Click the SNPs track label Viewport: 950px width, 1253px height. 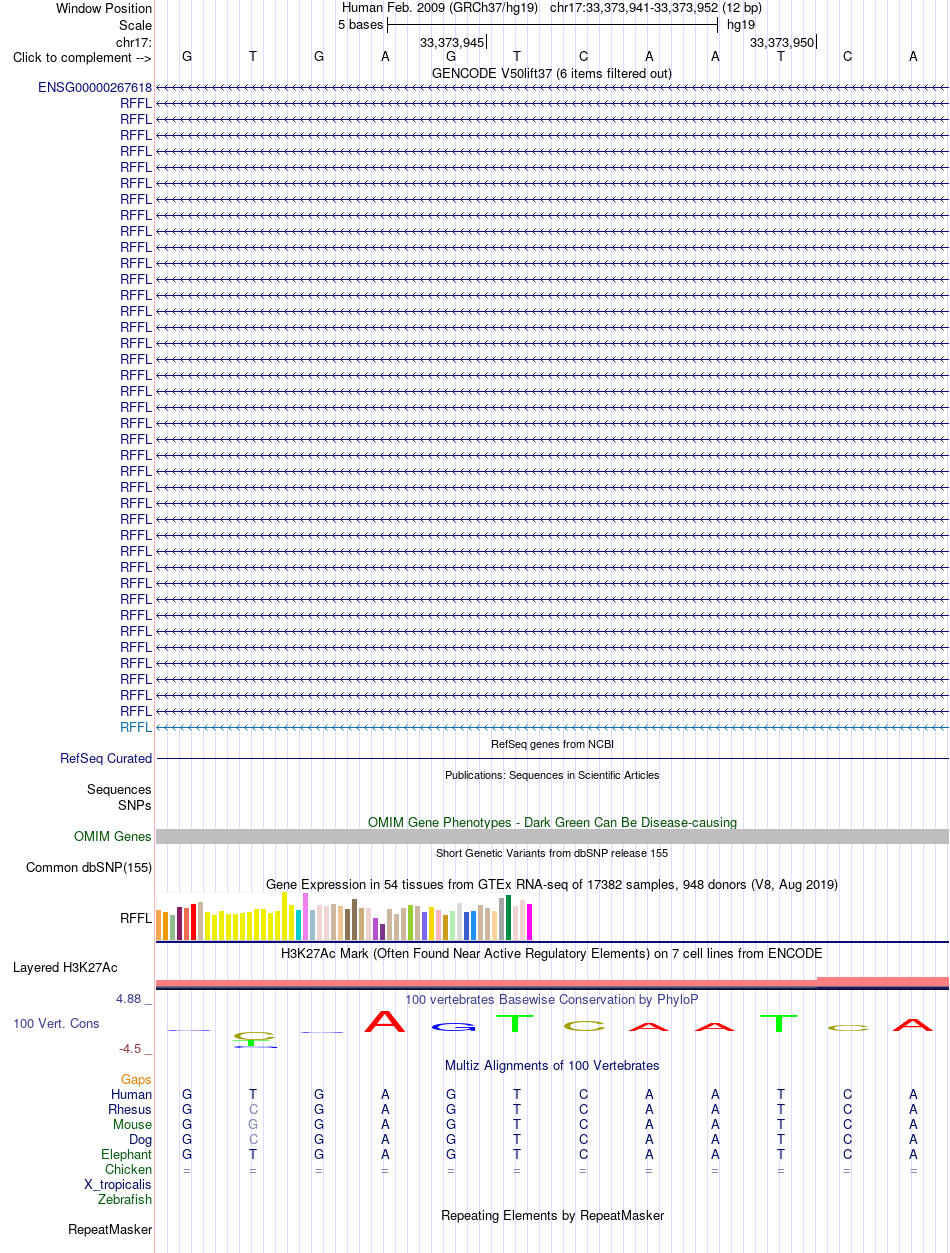point(135,805)
